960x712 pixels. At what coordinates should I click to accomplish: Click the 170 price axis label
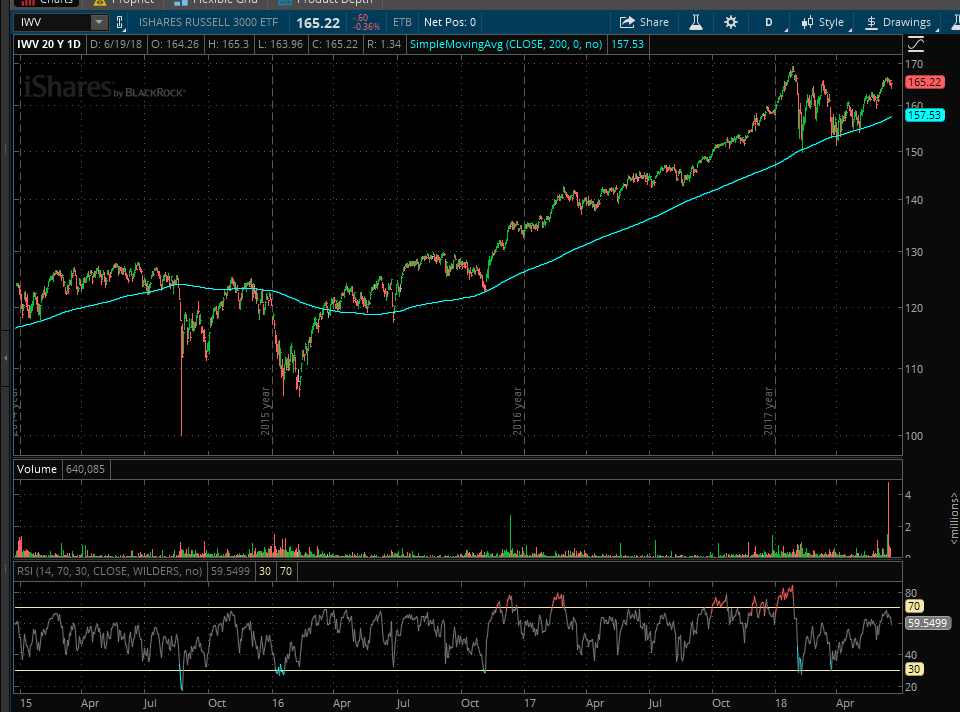(914, 64)
